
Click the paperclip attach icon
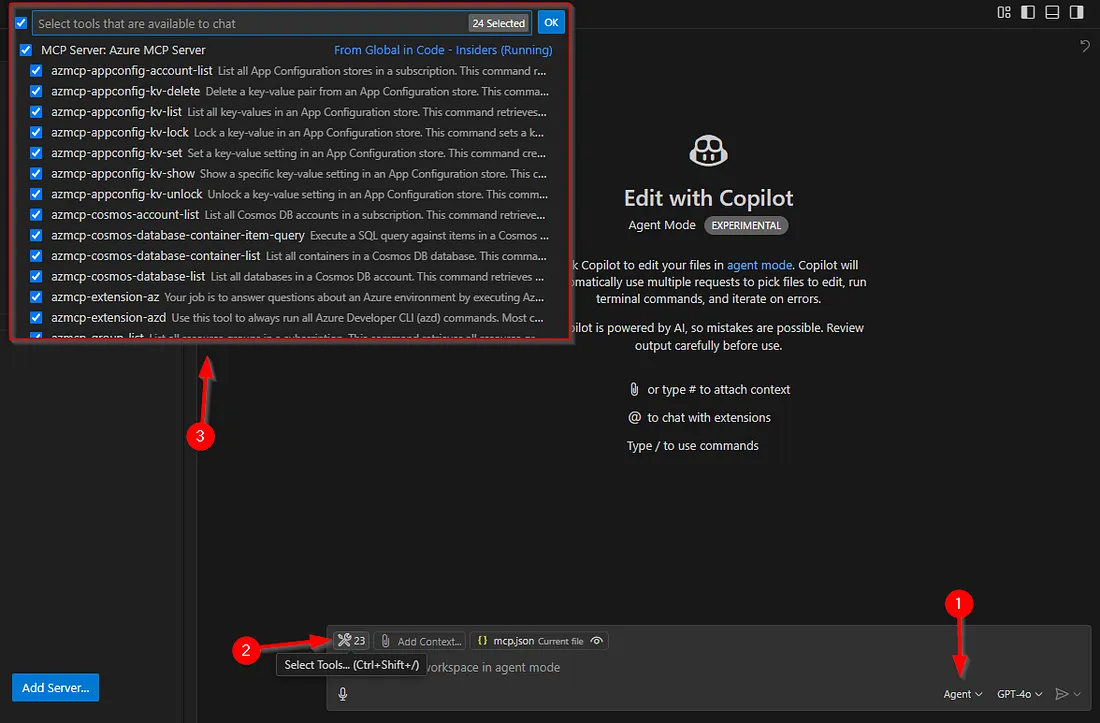(x=385, y=641)
